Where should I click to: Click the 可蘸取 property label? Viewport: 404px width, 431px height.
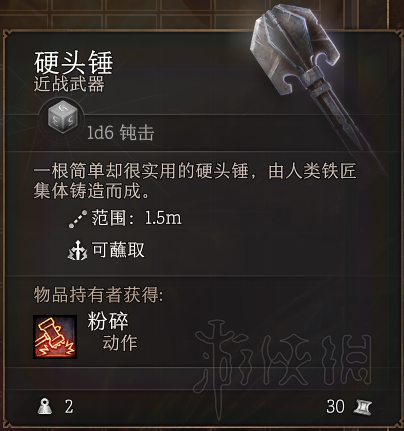point(118,250)
